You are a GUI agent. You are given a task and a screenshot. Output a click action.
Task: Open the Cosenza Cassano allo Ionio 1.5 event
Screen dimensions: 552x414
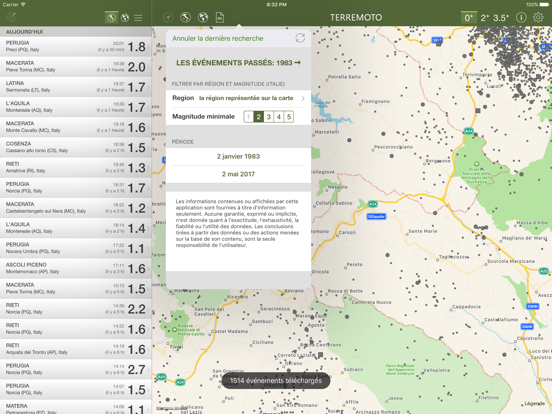click(76, 148)
